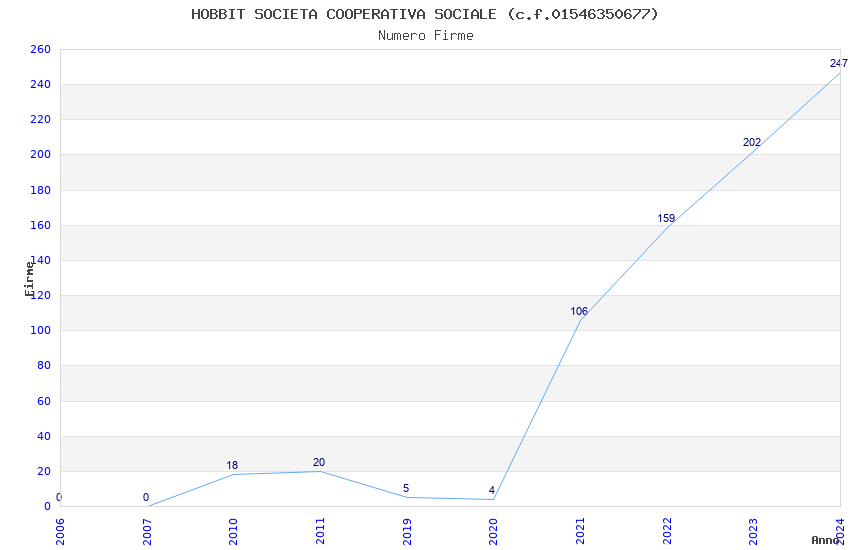Image resolution: width=850 pixels, height=550 pixels.
Task: Click y-axis value 80
Action: click(44, 365)
